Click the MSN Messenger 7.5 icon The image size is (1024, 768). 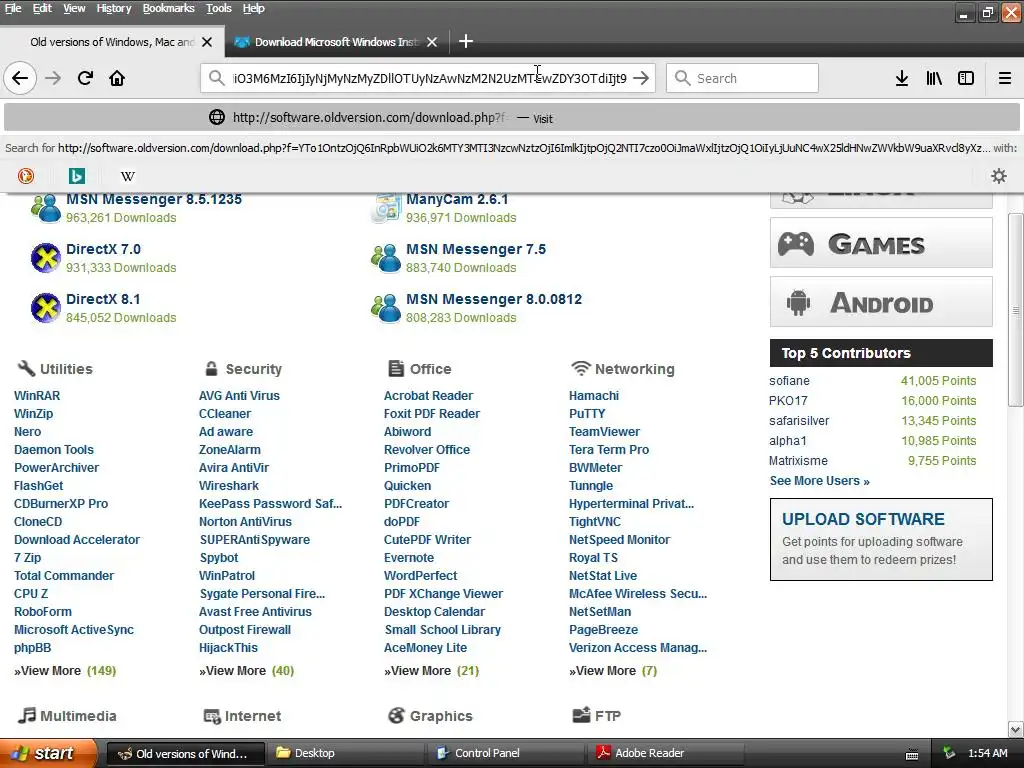coord(386,258)
